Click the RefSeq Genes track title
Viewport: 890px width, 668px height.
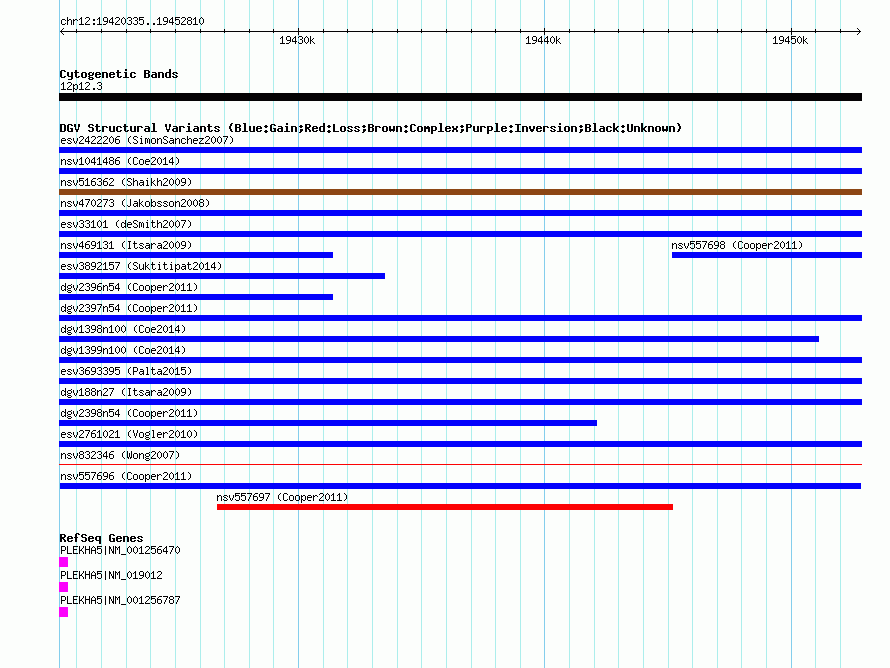click(x=101, y=538)
